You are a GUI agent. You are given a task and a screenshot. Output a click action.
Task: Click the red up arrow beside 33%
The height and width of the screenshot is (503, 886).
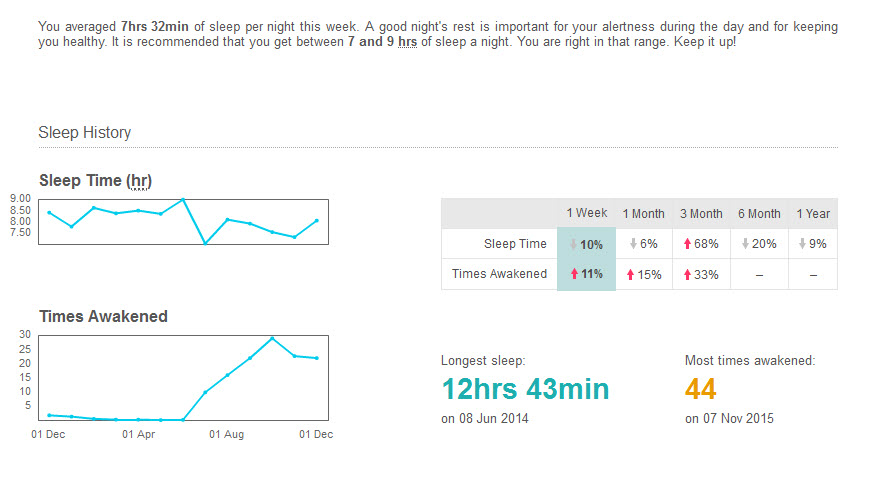click(x=686, y=275)
